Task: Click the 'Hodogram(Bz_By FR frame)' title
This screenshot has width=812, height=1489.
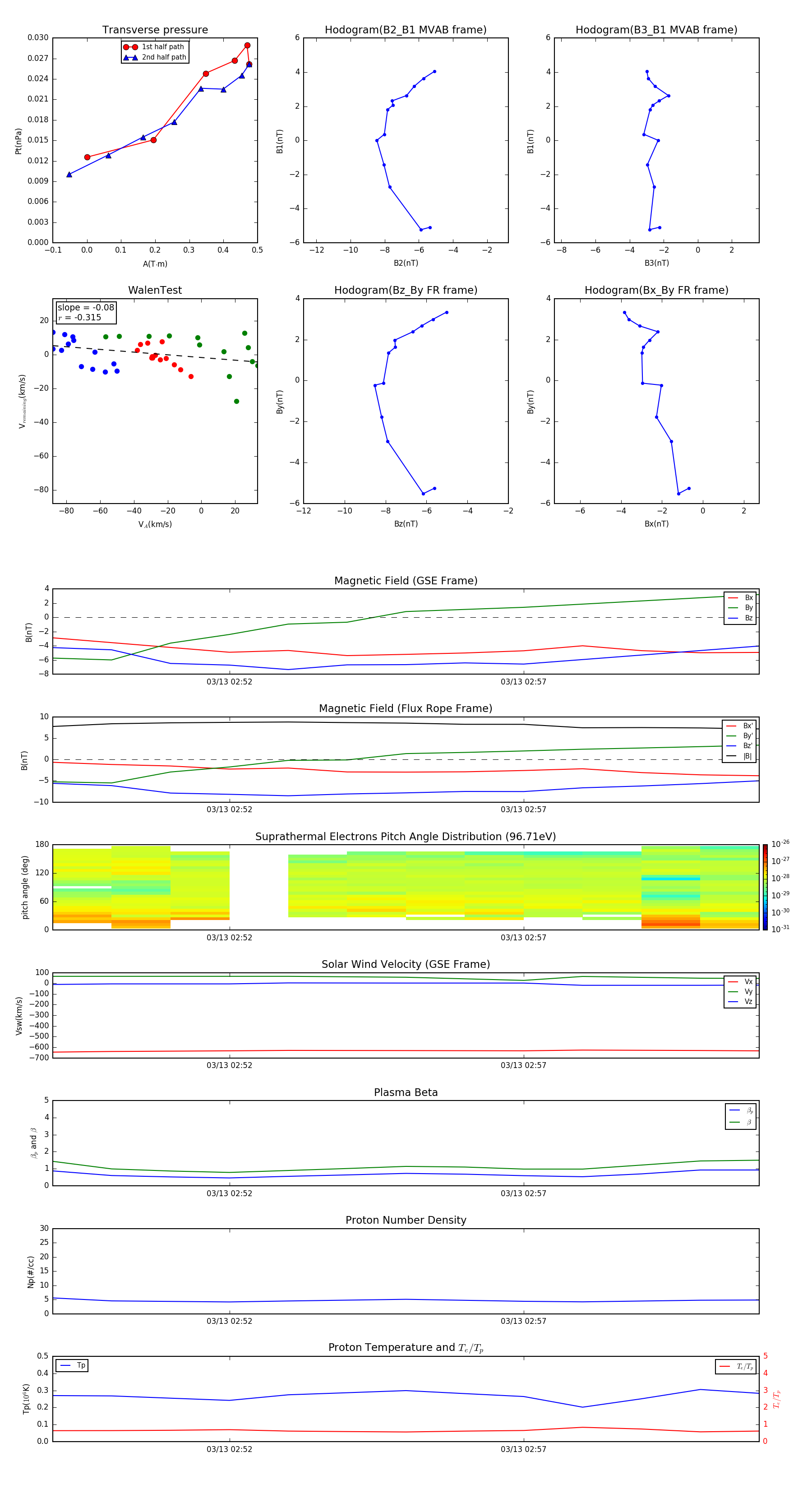Action: pyautogui.click(x=406, y=290)
